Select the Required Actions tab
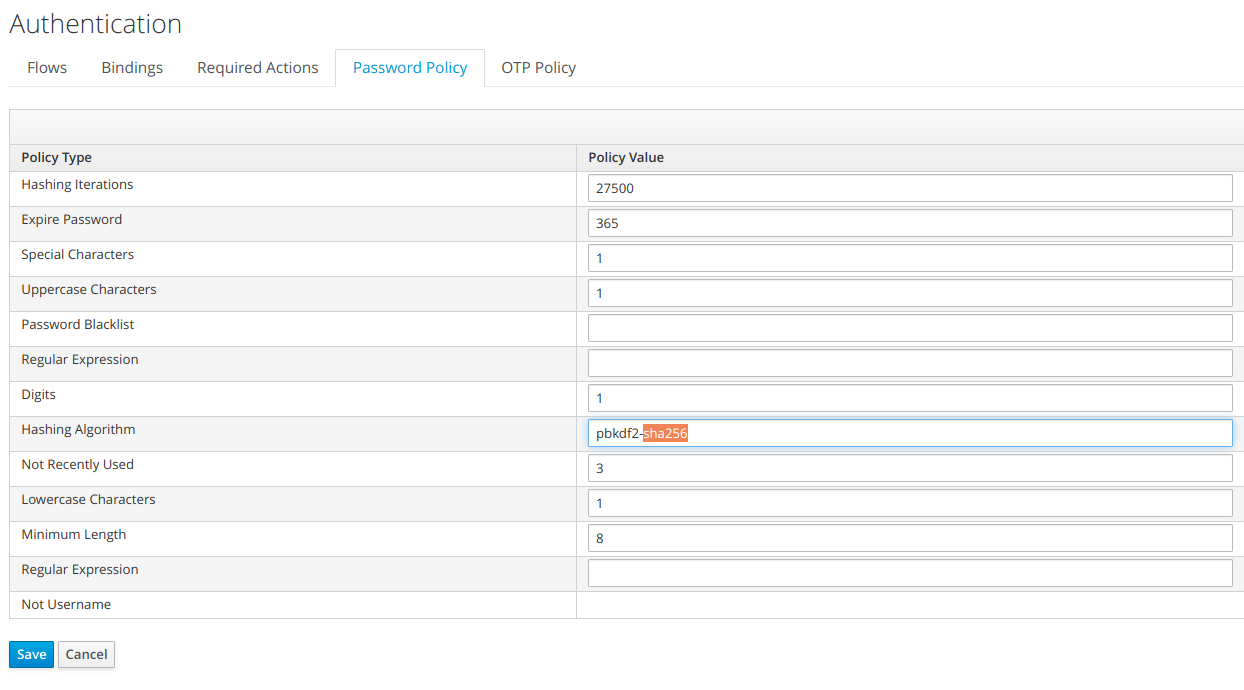This screenshot has height=690, width=1244. 257,67
